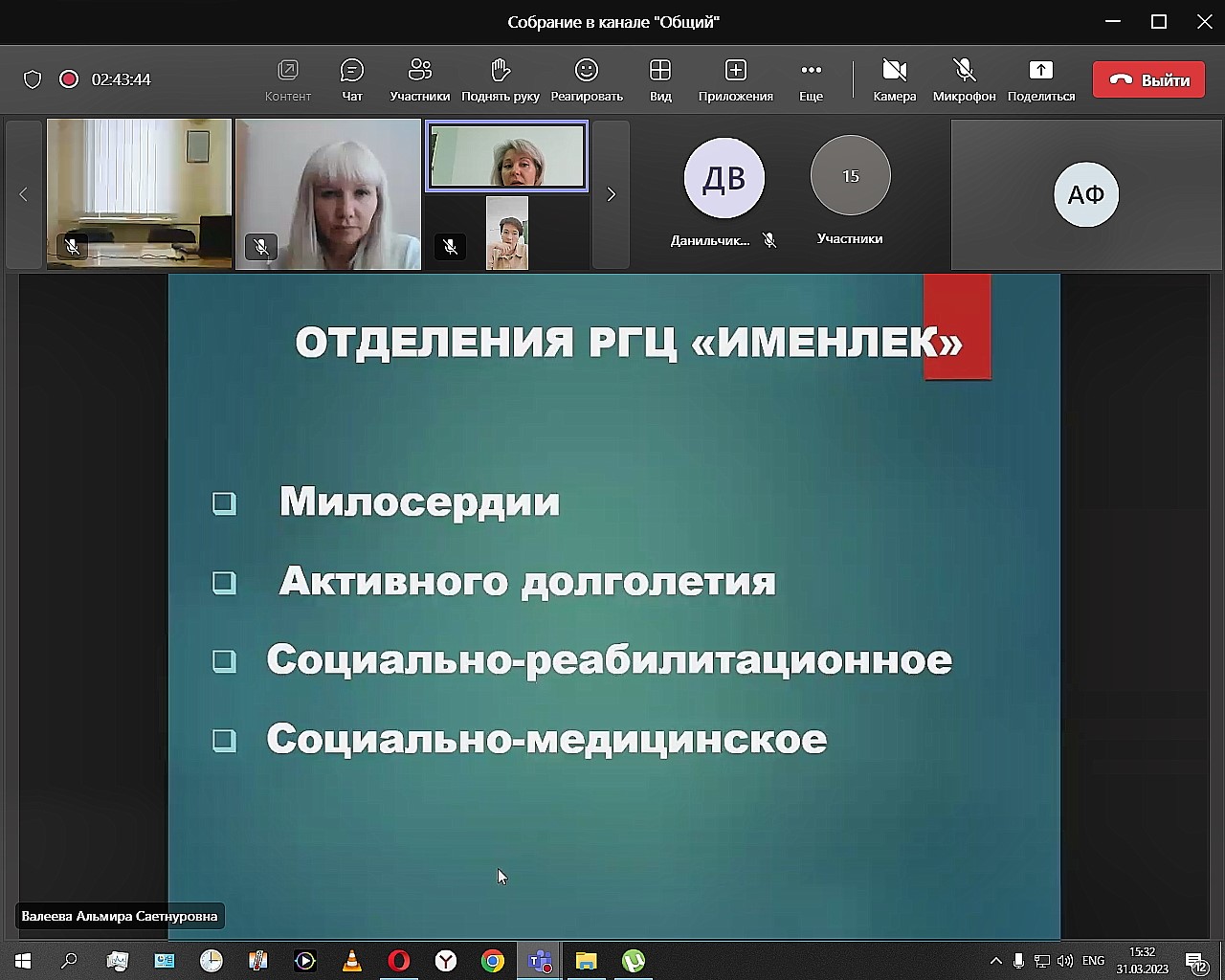Select blonde woman's video thumbnail
Image resolution: width=1225 pixels, height=980 pixels.
pos(328,194)
